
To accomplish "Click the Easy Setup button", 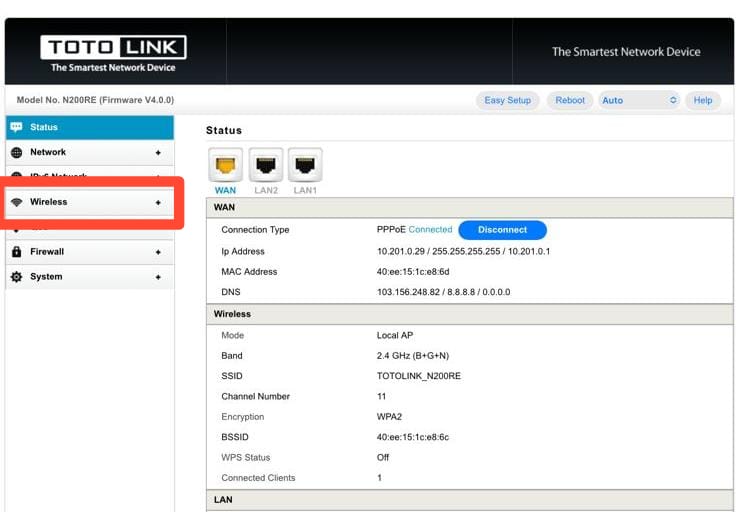I will pyautogui.click(x=508, y=100).
